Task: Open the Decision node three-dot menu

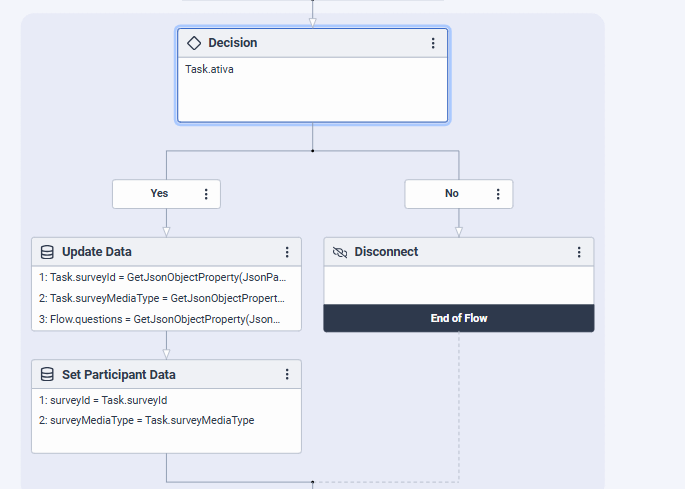Action: 433,43
